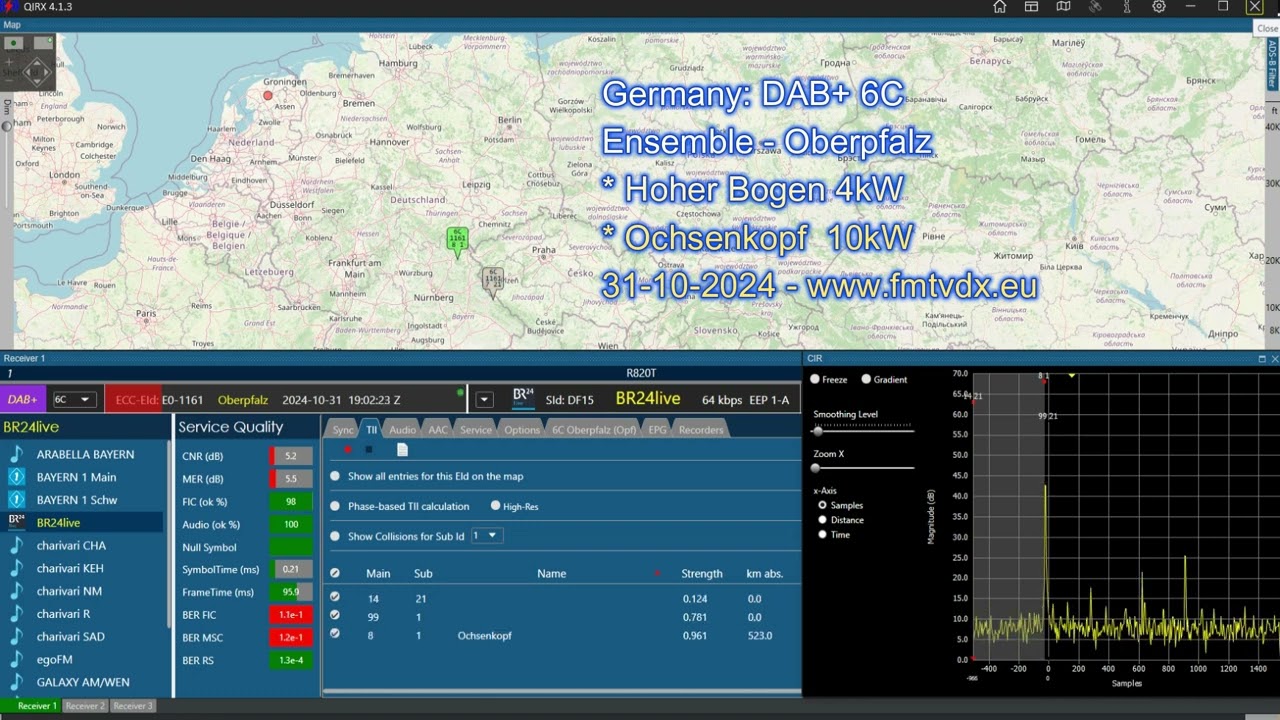Open the ADS-B Filter side panel
The width and height of the screenshot is (1280, 720).
click(x=1272, y=63)
